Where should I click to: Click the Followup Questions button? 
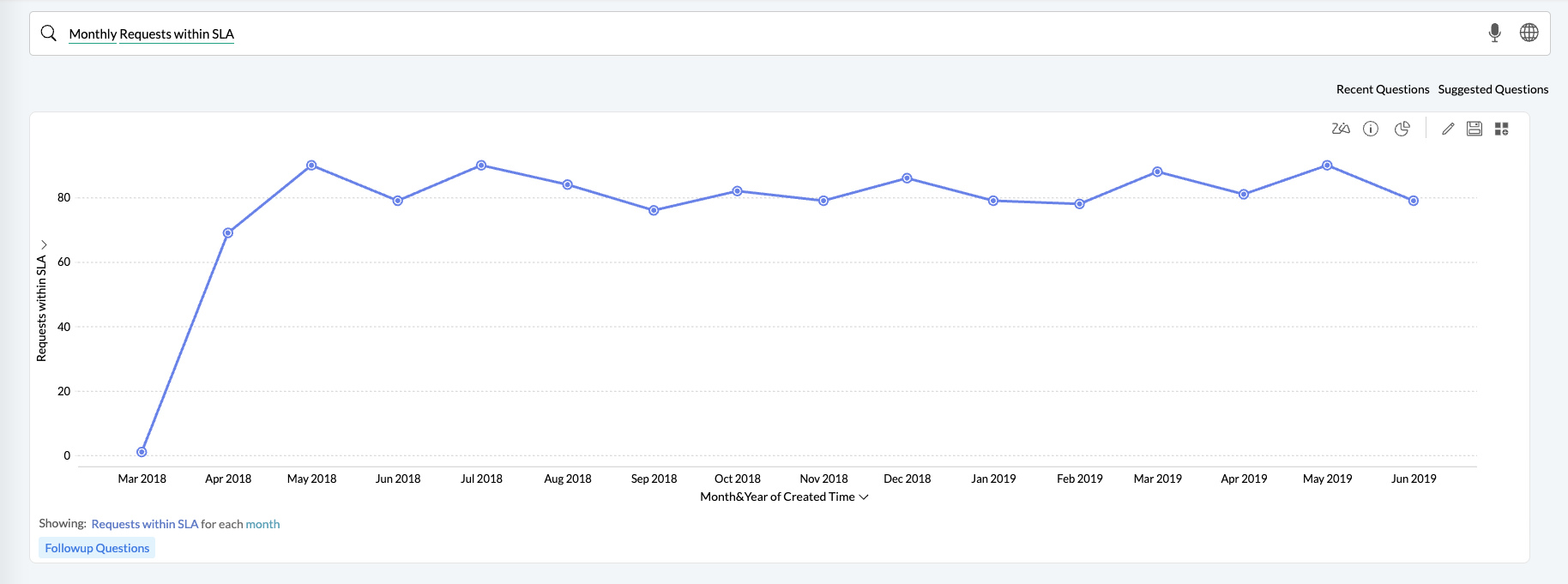click(97, 548)
